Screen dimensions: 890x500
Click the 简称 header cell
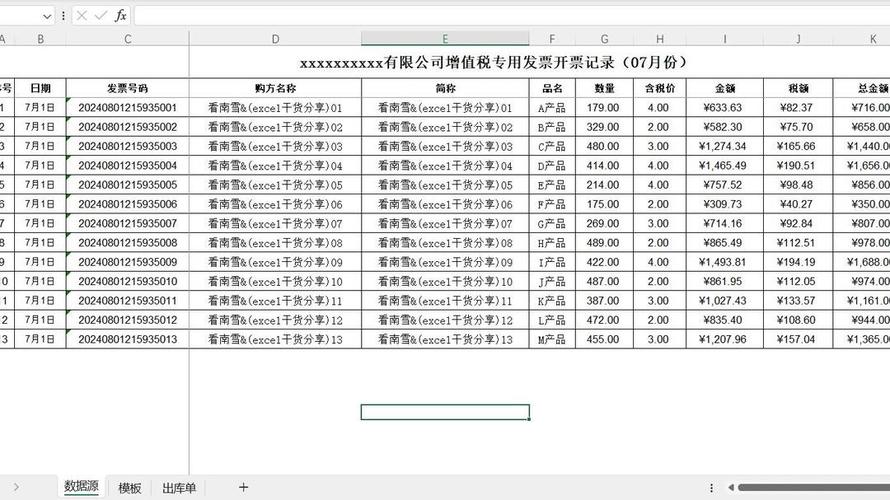[x=445, y=88]
